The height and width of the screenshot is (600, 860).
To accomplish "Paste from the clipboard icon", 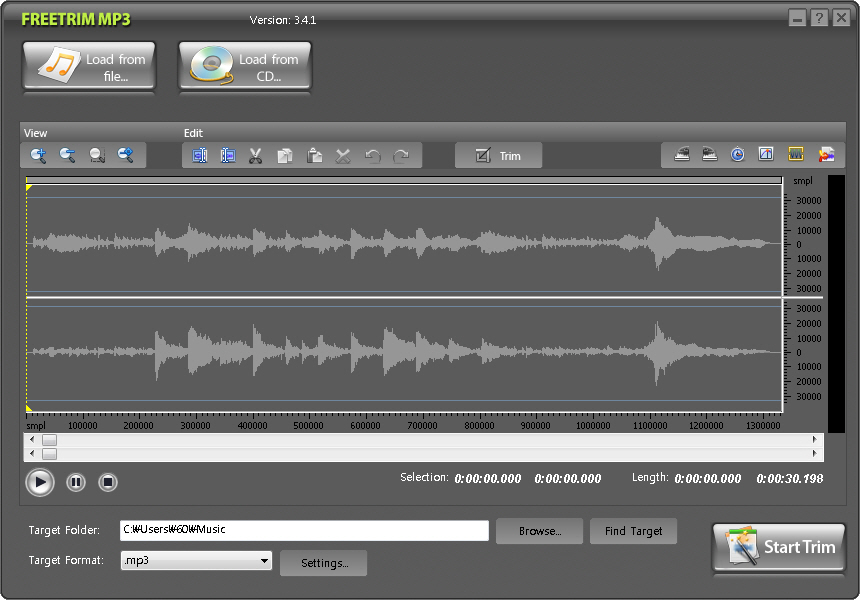I will (314, 156).
